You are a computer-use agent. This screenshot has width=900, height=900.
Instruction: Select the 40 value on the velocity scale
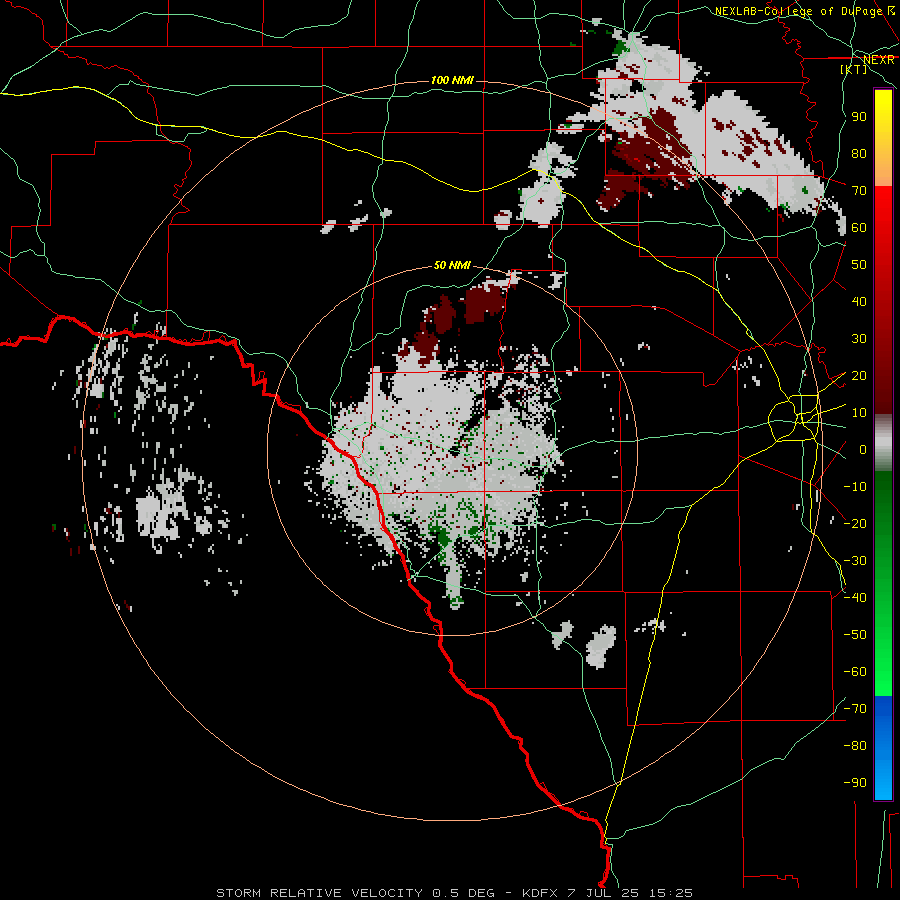click(x=859, y=301)
